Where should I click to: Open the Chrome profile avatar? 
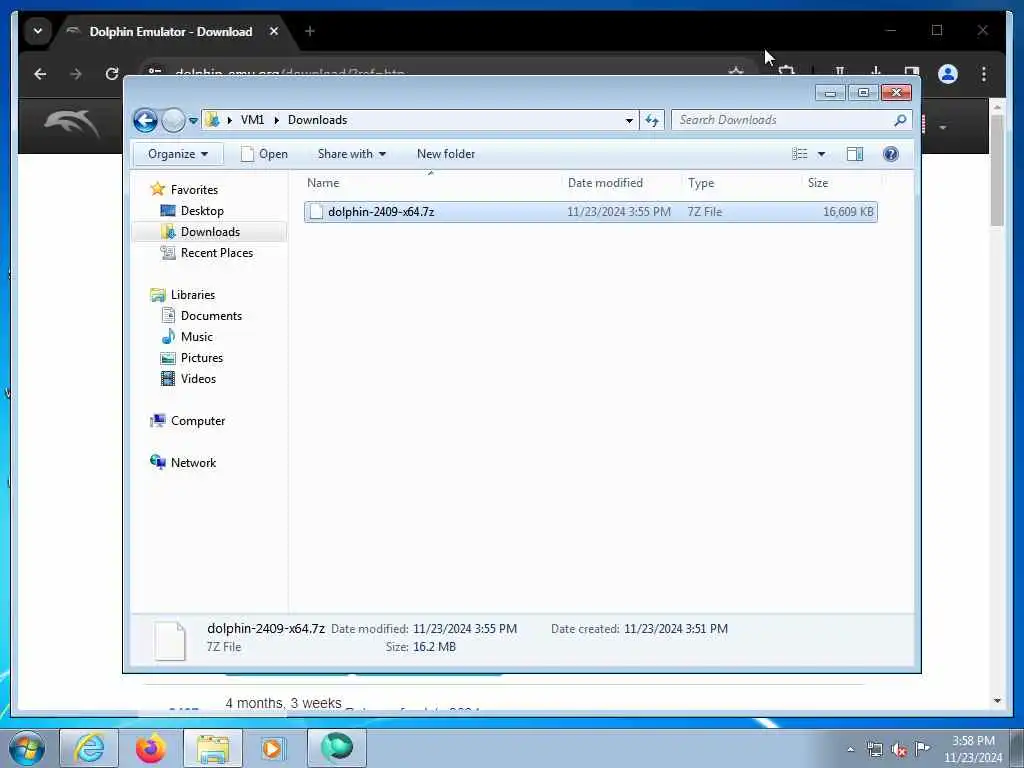point(948,74)
